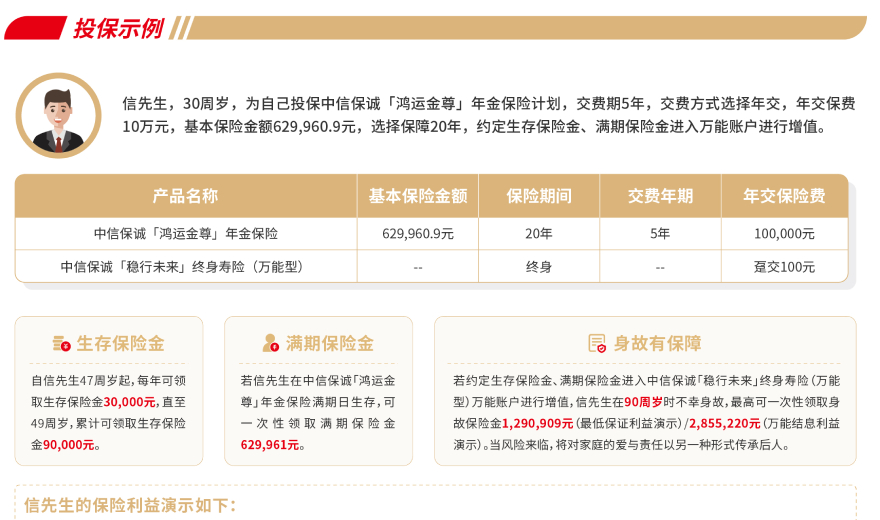Select the 100,000元 annual premium cell
This screenshot has height=520, width=880.
pyautogui.click(x=785, y=233)
